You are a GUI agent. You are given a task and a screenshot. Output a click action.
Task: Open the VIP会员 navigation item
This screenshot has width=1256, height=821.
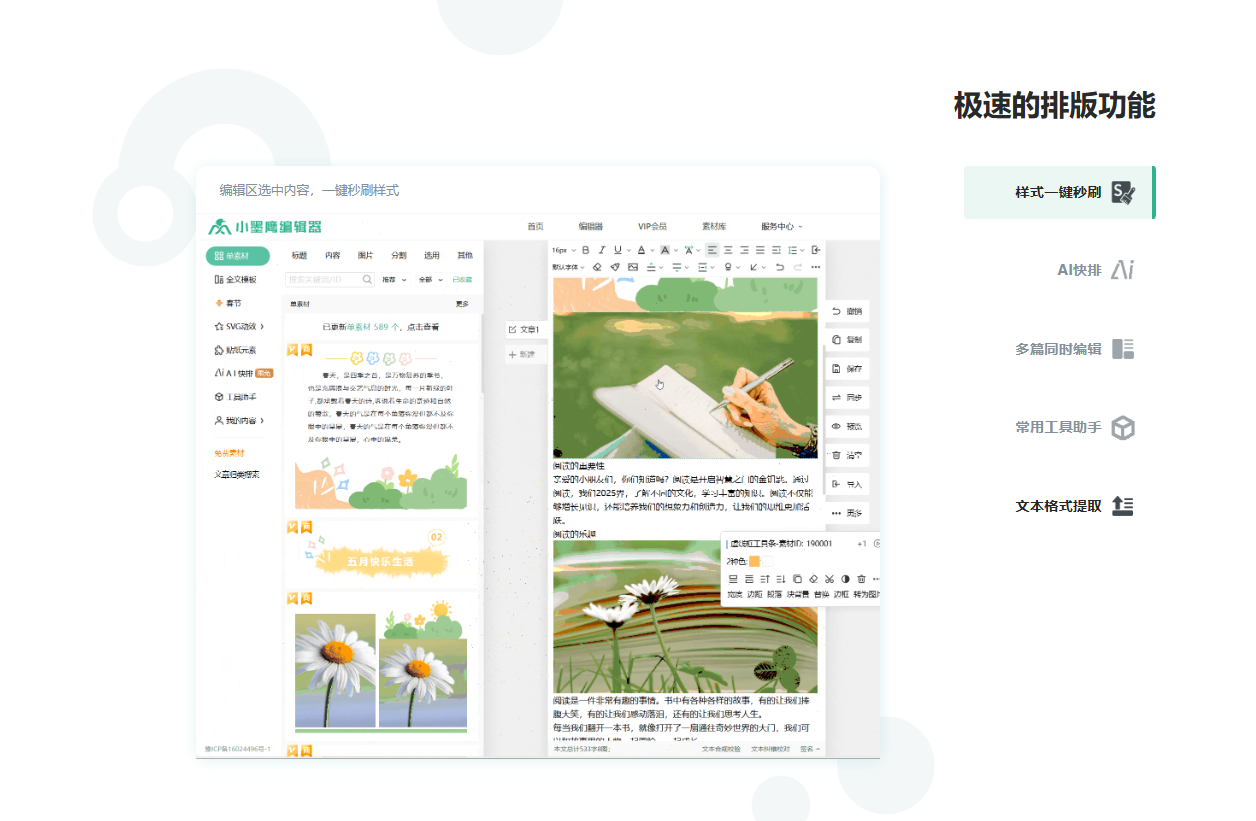652,227
